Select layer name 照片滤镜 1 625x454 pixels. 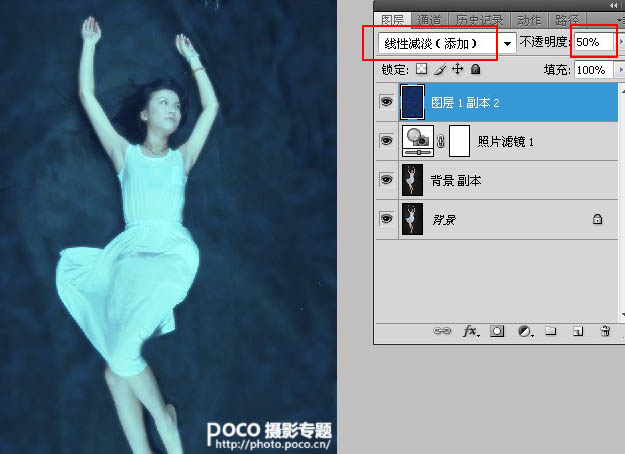(505, 142)
